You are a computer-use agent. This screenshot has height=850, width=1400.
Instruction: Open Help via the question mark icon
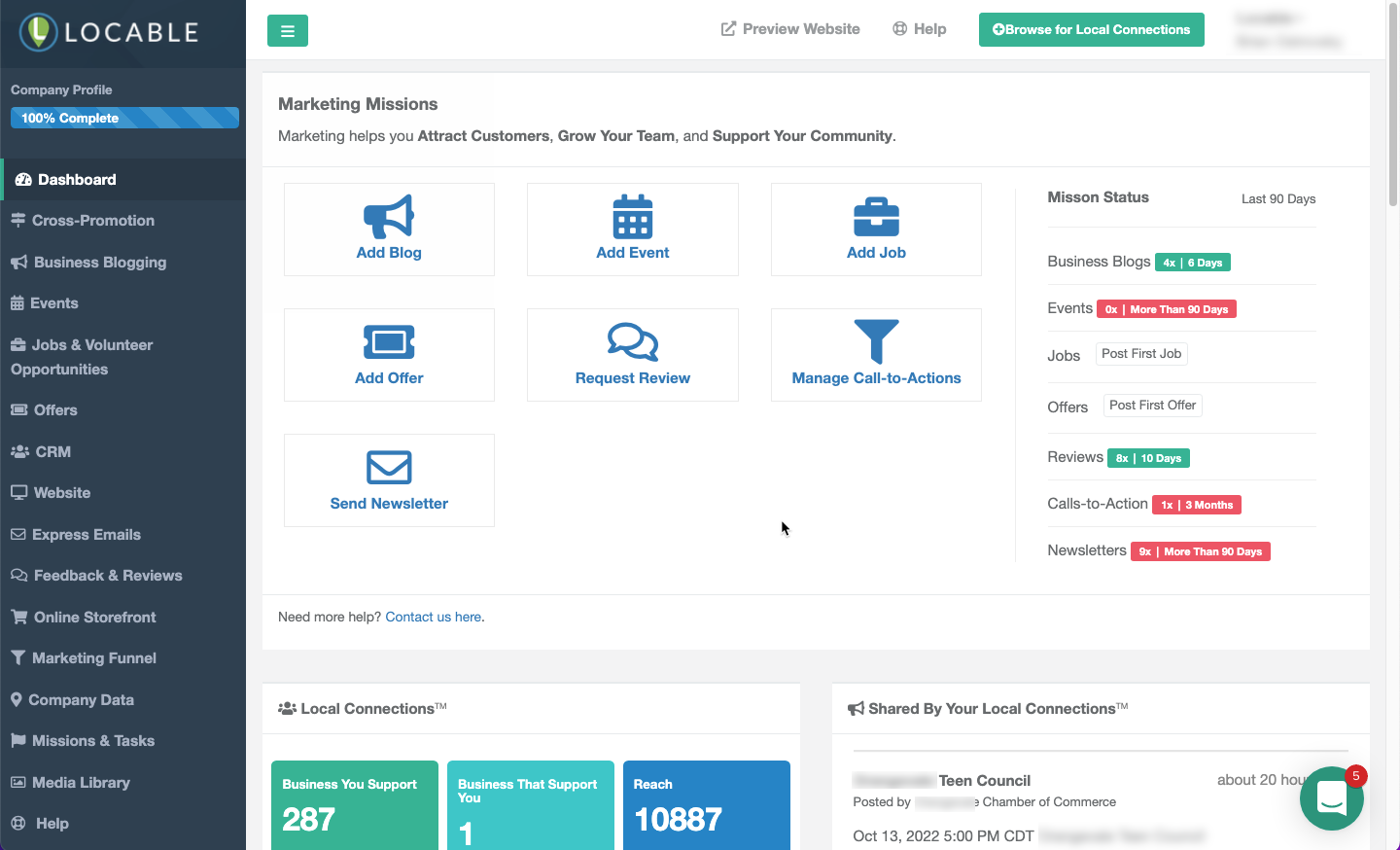(x=899, y=28)
